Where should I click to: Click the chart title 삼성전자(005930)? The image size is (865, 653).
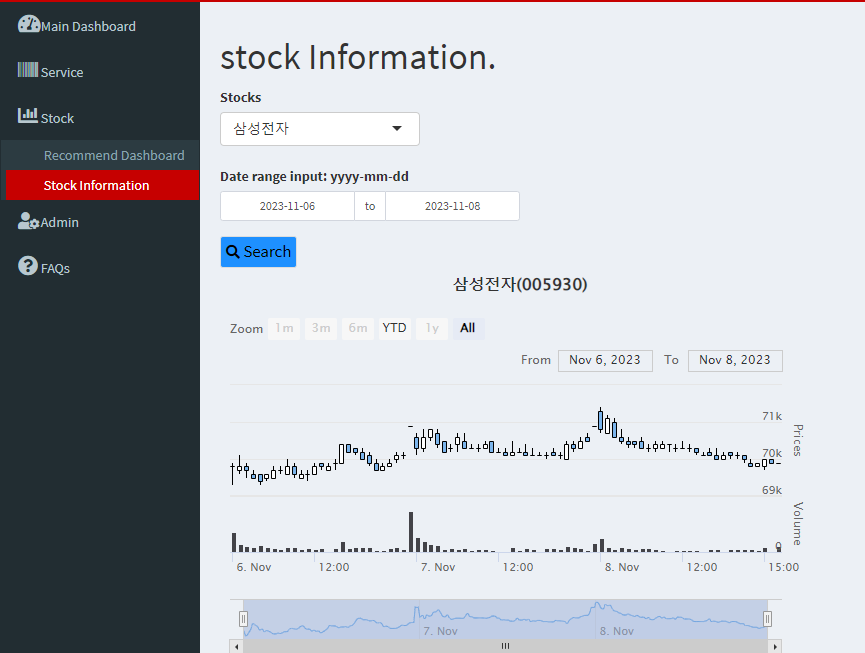pyautogui.click(x=520, y=285)
